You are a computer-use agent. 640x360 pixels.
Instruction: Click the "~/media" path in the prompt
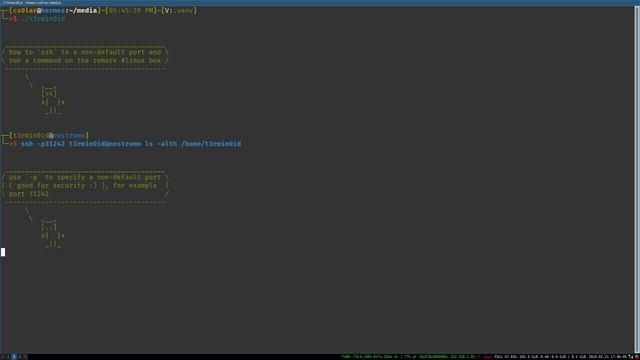click(x=83, y=10)
